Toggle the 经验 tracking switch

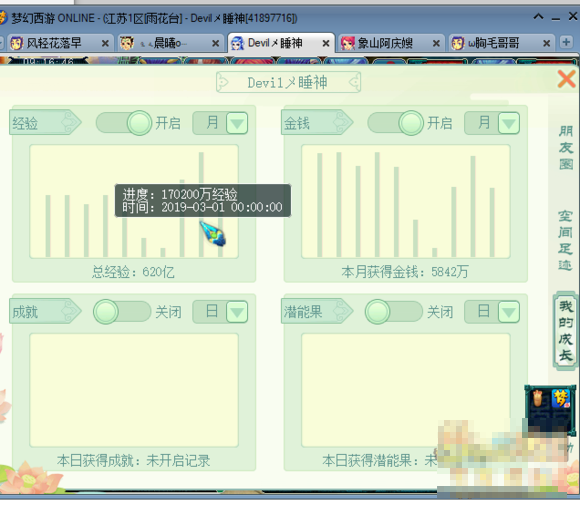(124, 123)
